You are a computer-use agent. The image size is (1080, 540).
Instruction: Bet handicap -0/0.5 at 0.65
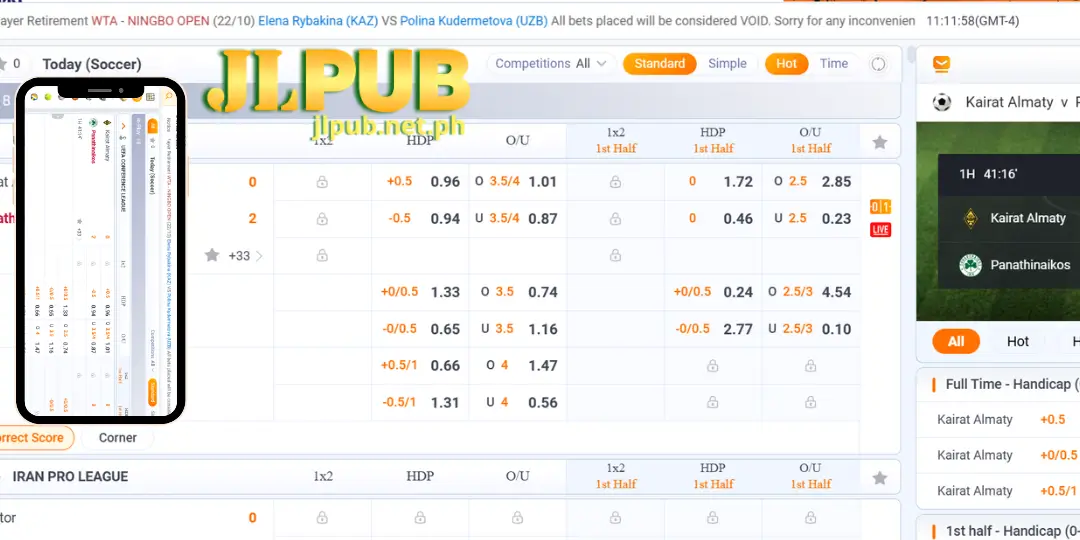point(421,329)
